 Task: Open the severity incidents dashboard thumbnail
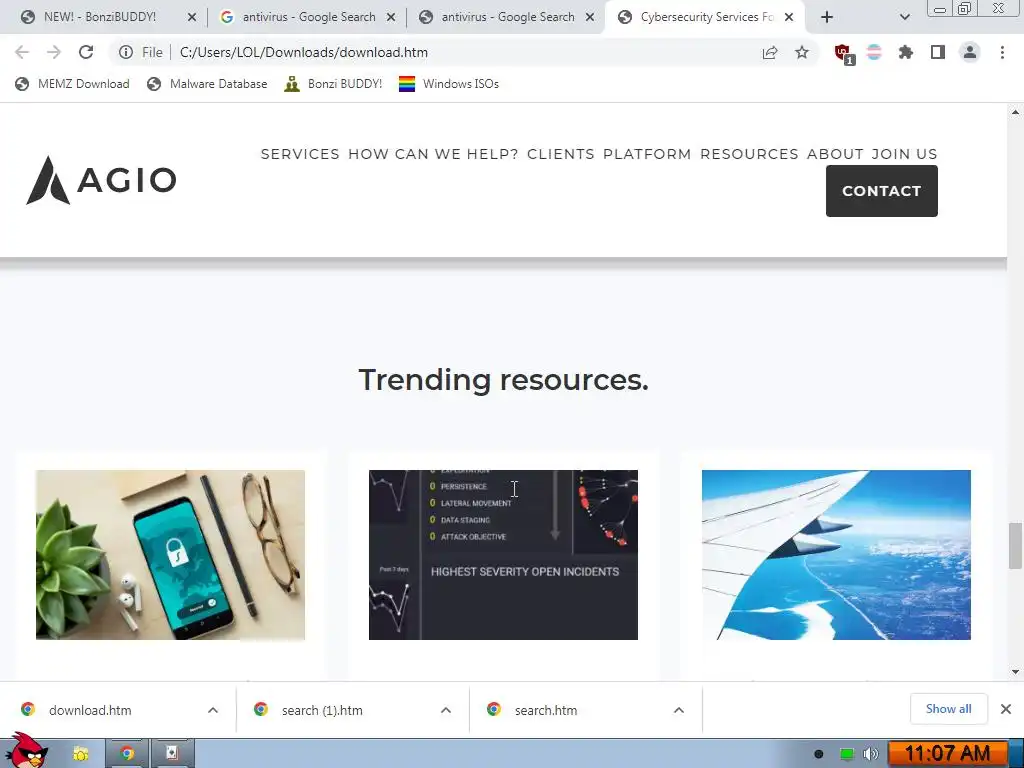504,555
